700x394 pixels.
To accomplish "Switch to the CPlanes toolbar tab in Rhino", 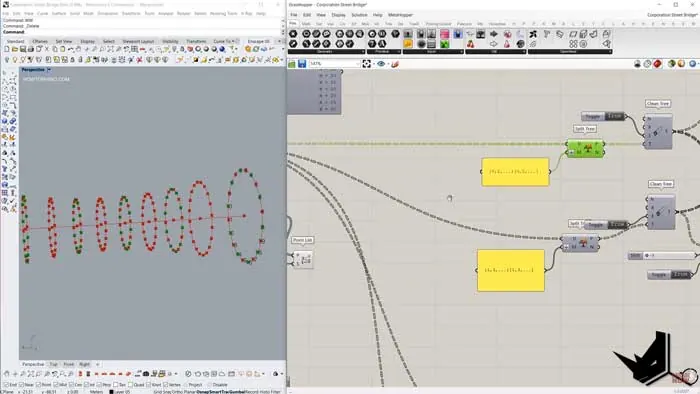I will [x=40, y=41].
